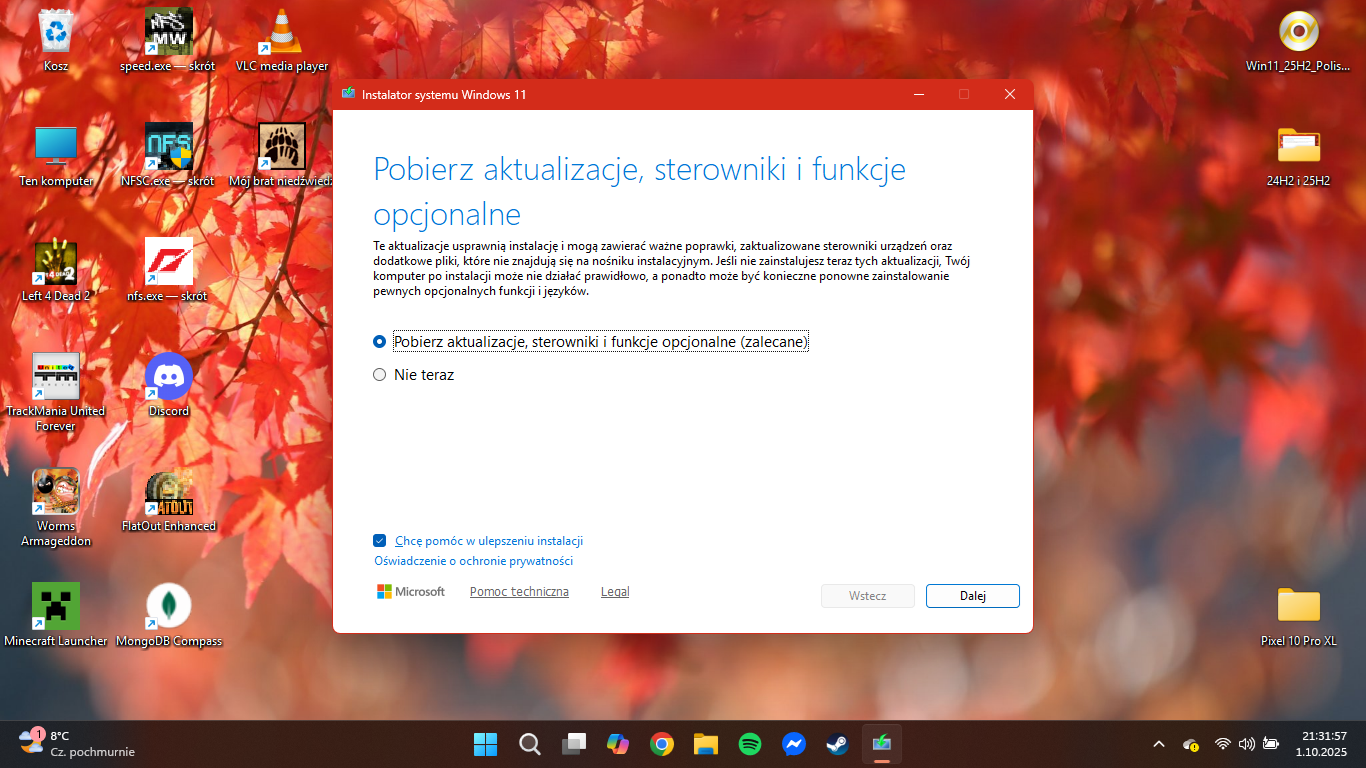
Task: Click the Discord desktop icon
Action: [168, 378]
